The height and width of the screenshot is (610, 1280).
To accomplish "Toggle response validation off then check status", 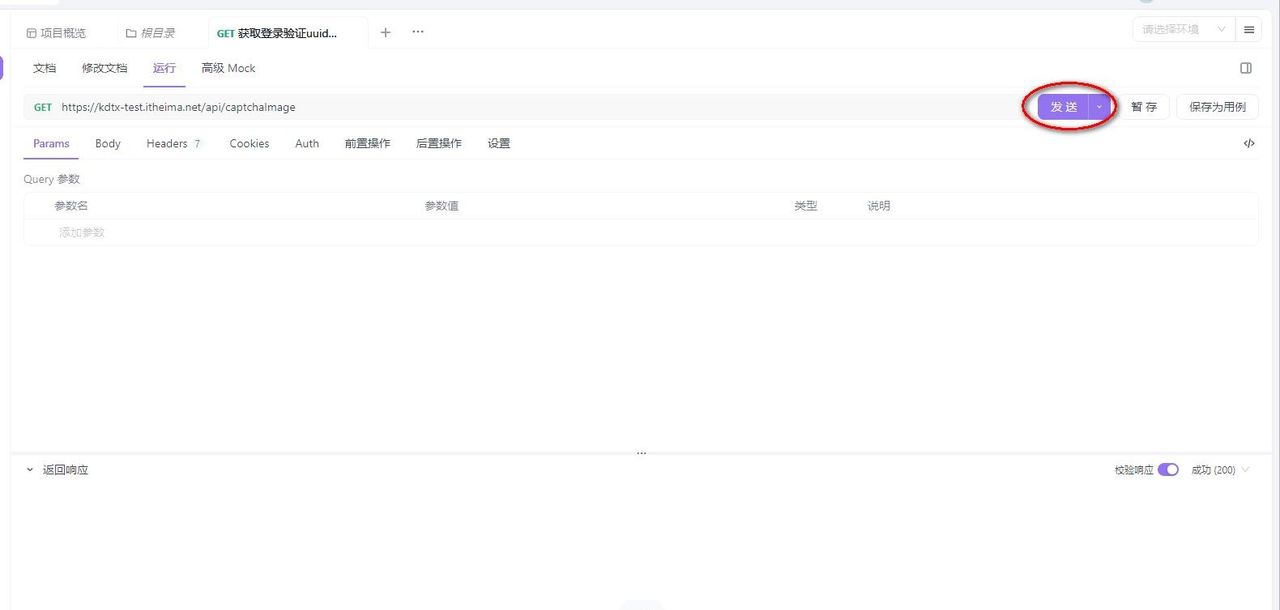I will 1168,469.
